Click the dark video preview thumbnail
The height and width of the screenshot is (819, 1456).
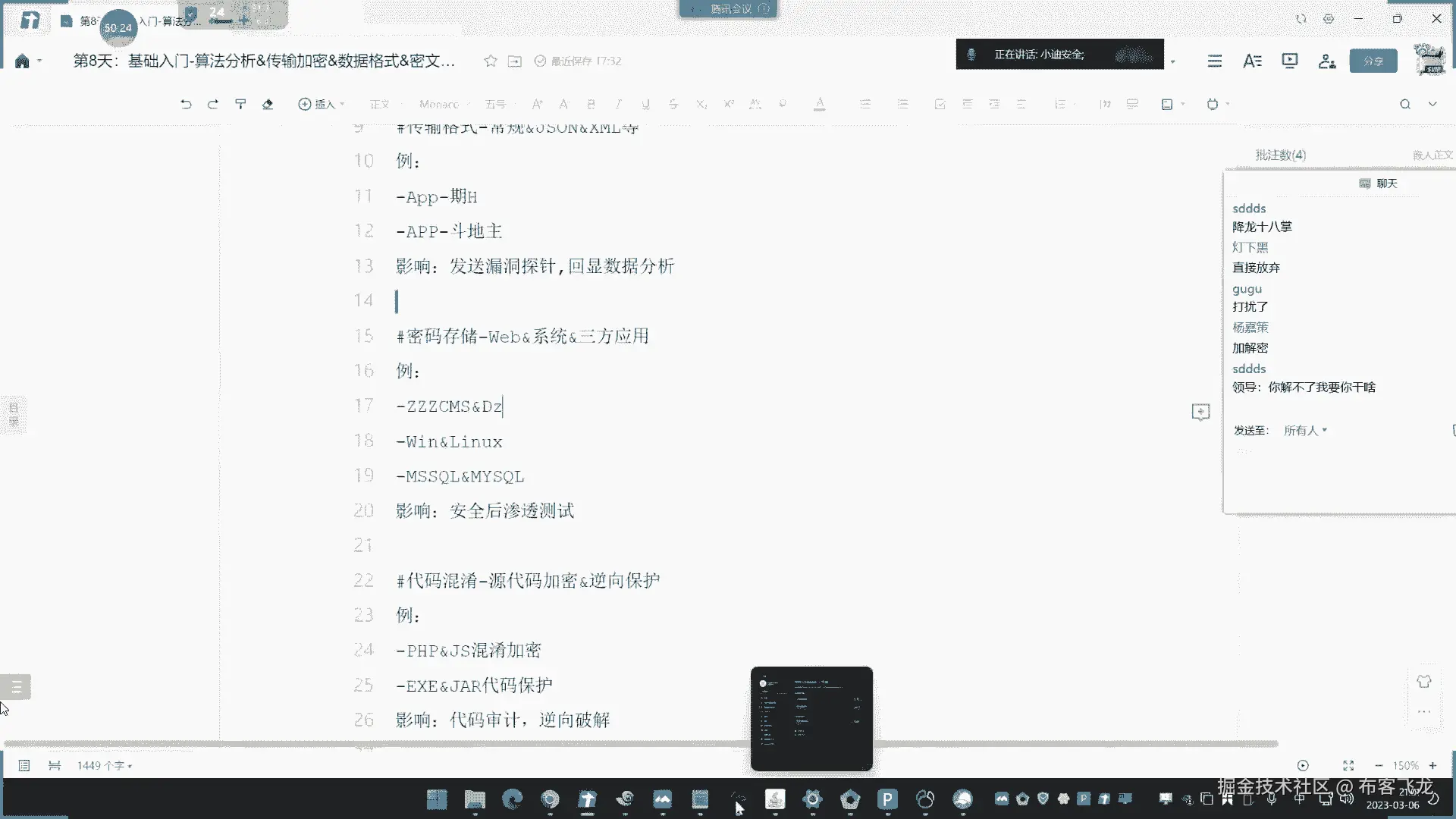(811, 718)
